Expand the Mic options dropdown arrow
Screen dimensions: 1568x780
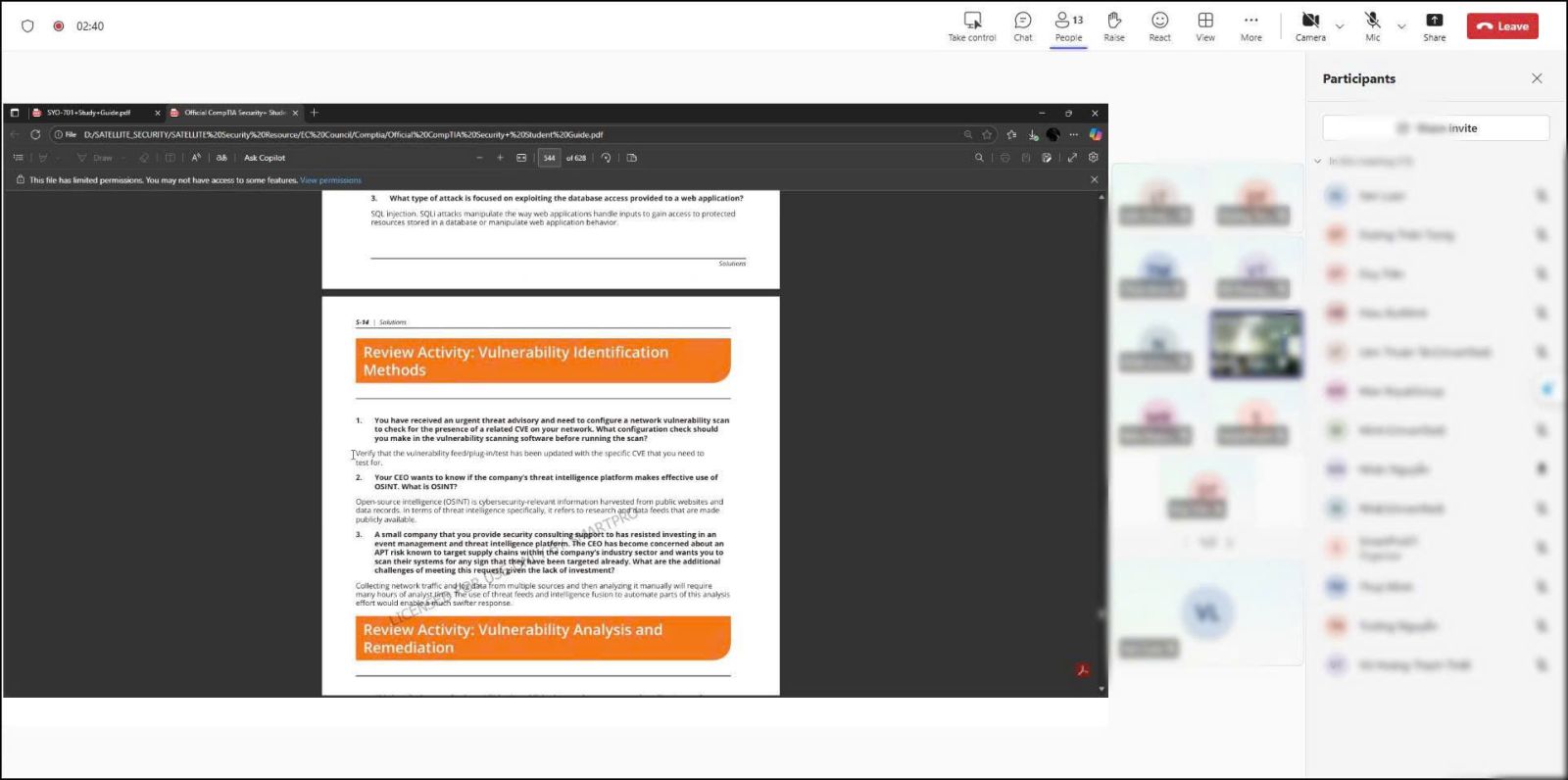click(x=1401, y=26)
